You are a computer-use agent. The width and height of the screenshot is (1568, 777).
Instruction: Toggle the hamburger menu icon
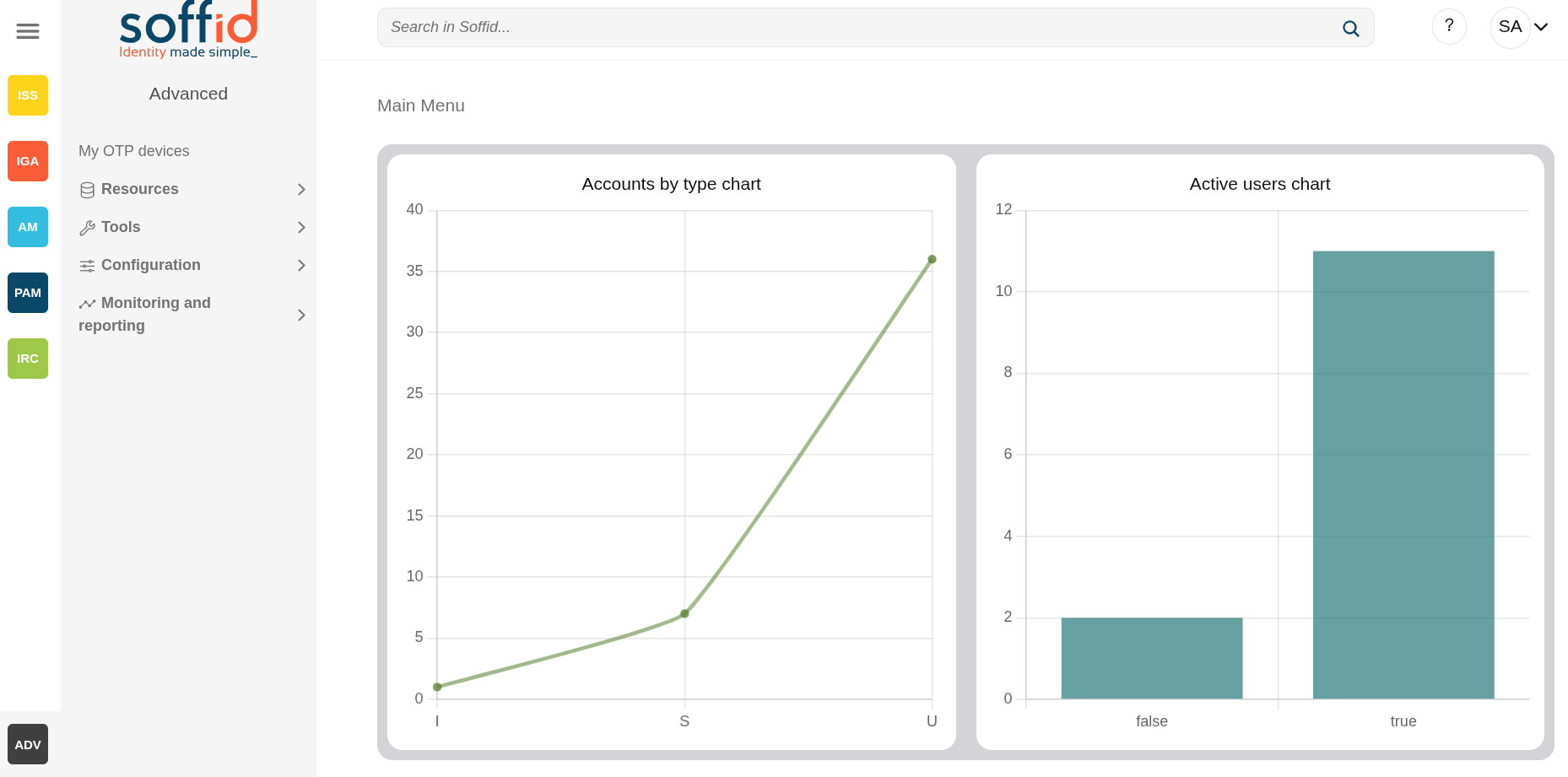(28, 31)
